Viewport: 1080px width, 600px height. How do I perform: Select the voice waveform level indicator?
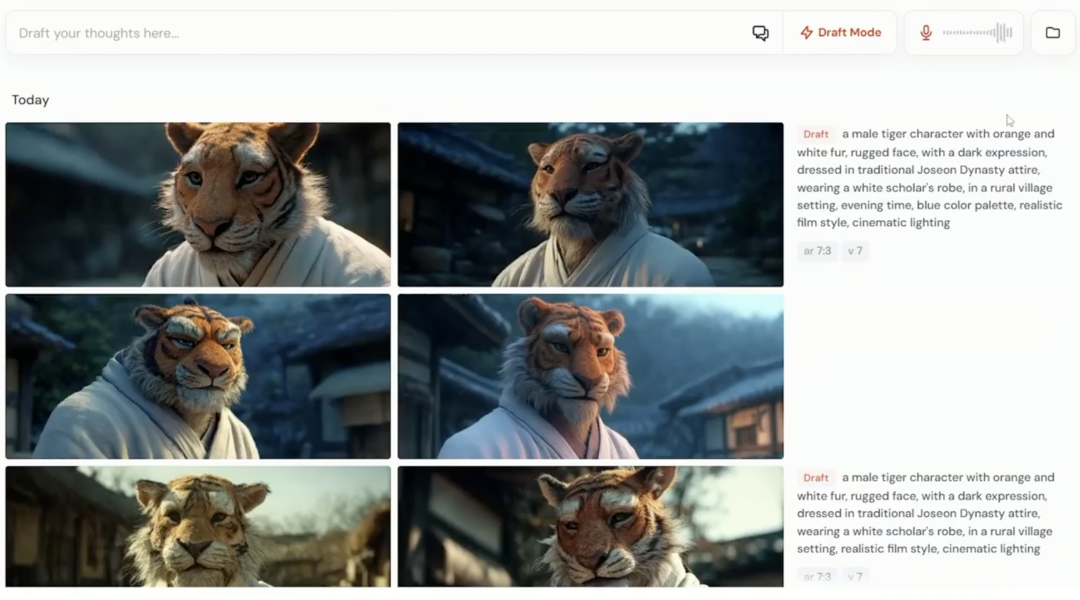click(x=977, y=32)
